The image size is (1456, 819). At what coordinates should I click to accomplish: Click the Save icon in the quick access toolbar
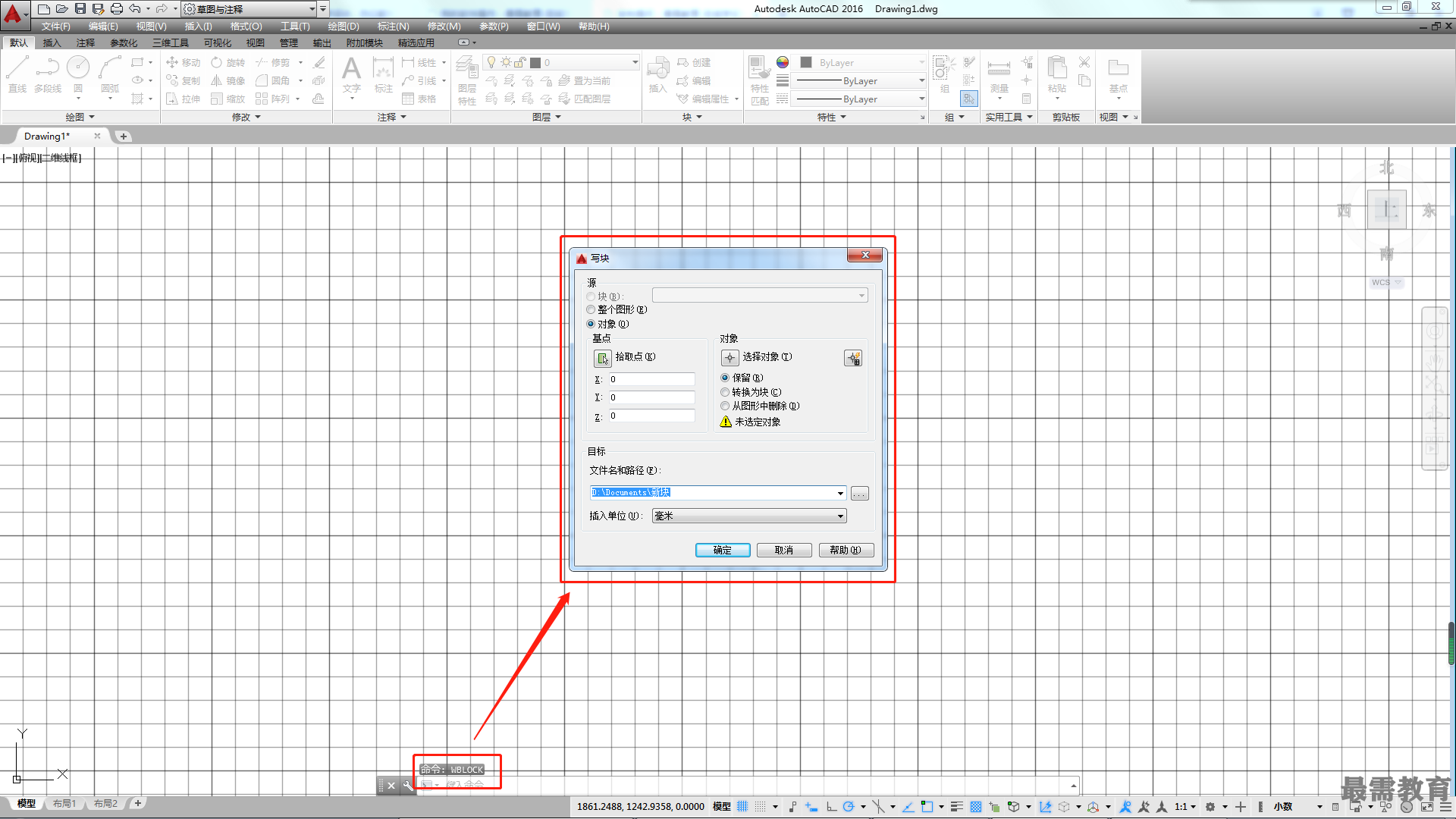coord(80,9)
